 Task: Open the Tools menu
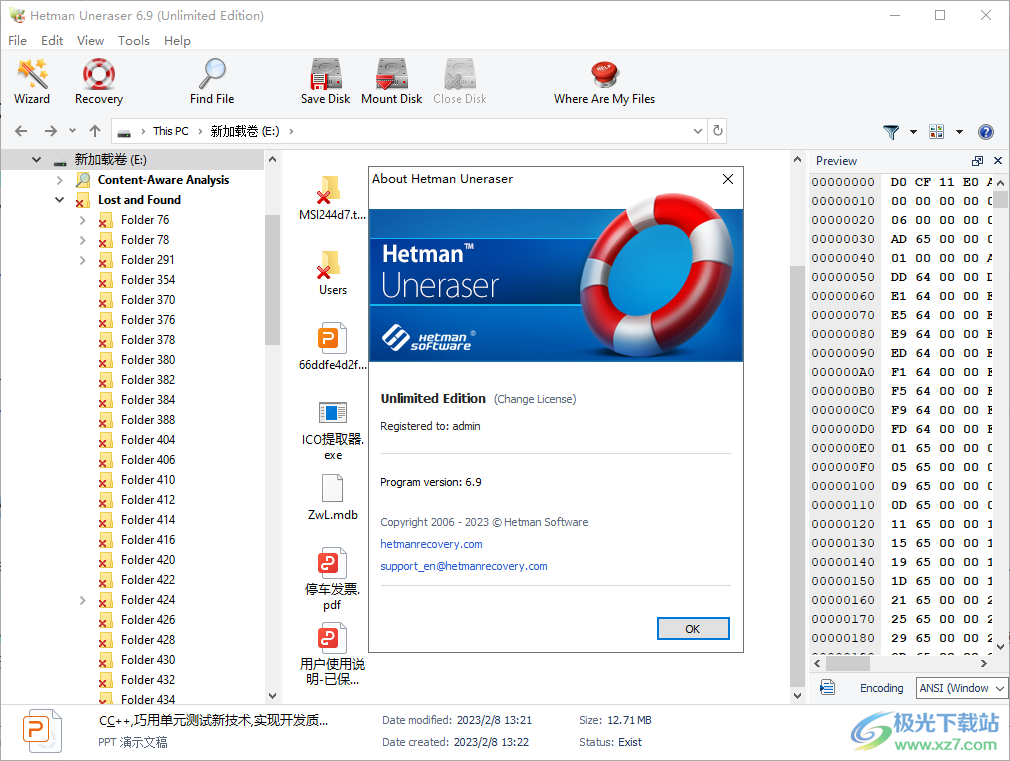point(133,41)
